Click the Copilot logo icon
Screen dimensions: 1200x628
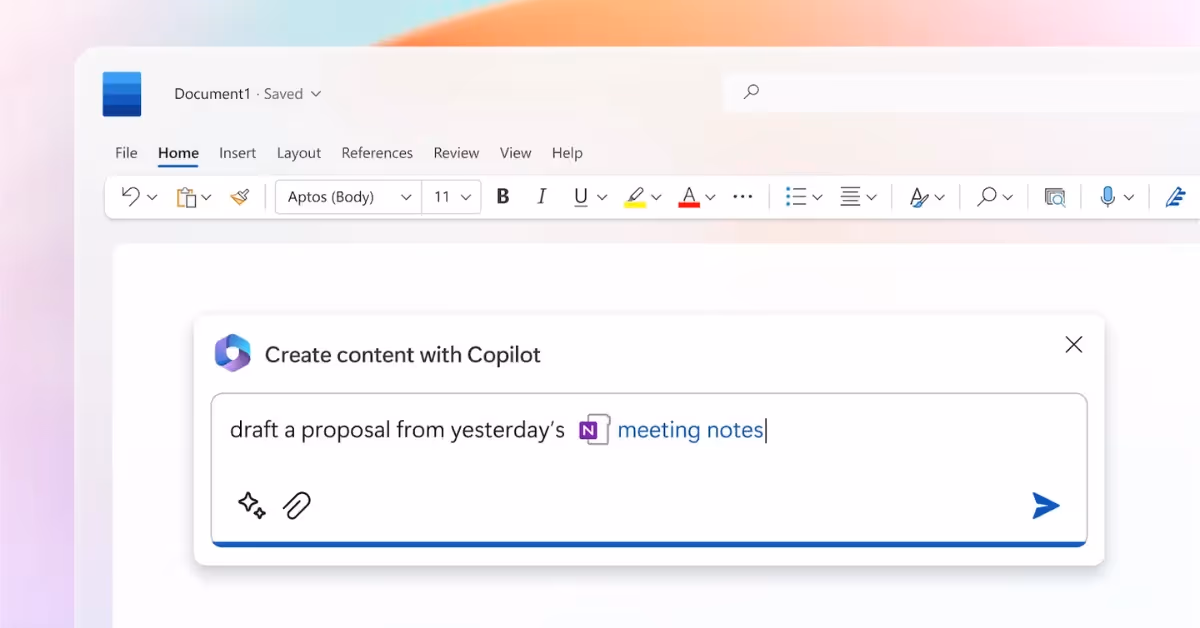[233, 352]
